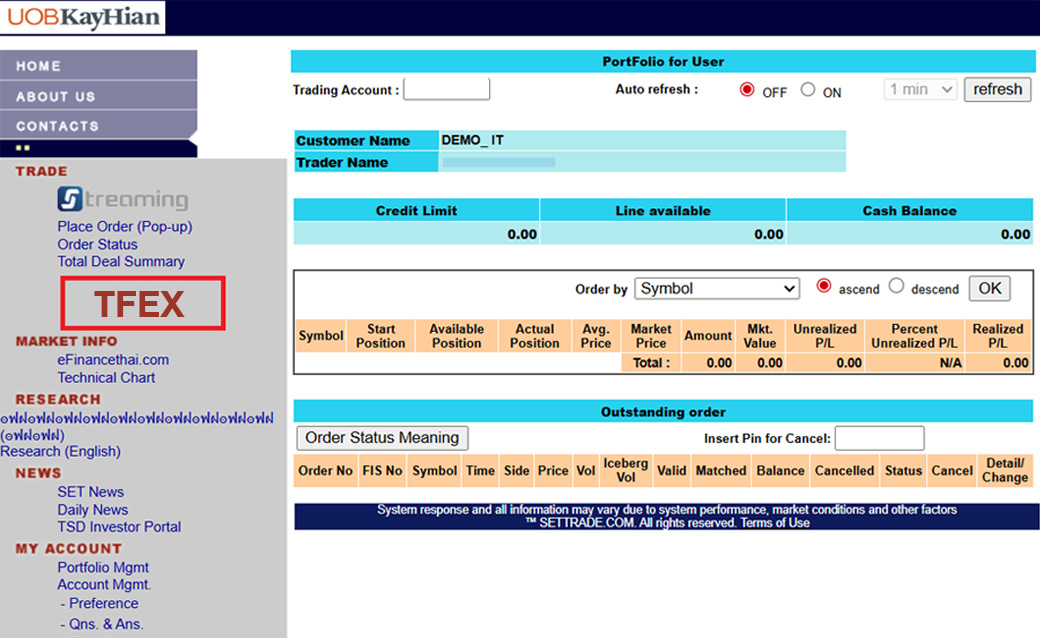Viewport: 1040px width, 638px height.
Task: Select ascend sort radio button
Action: pyautogui.click(x=824, y=286)
